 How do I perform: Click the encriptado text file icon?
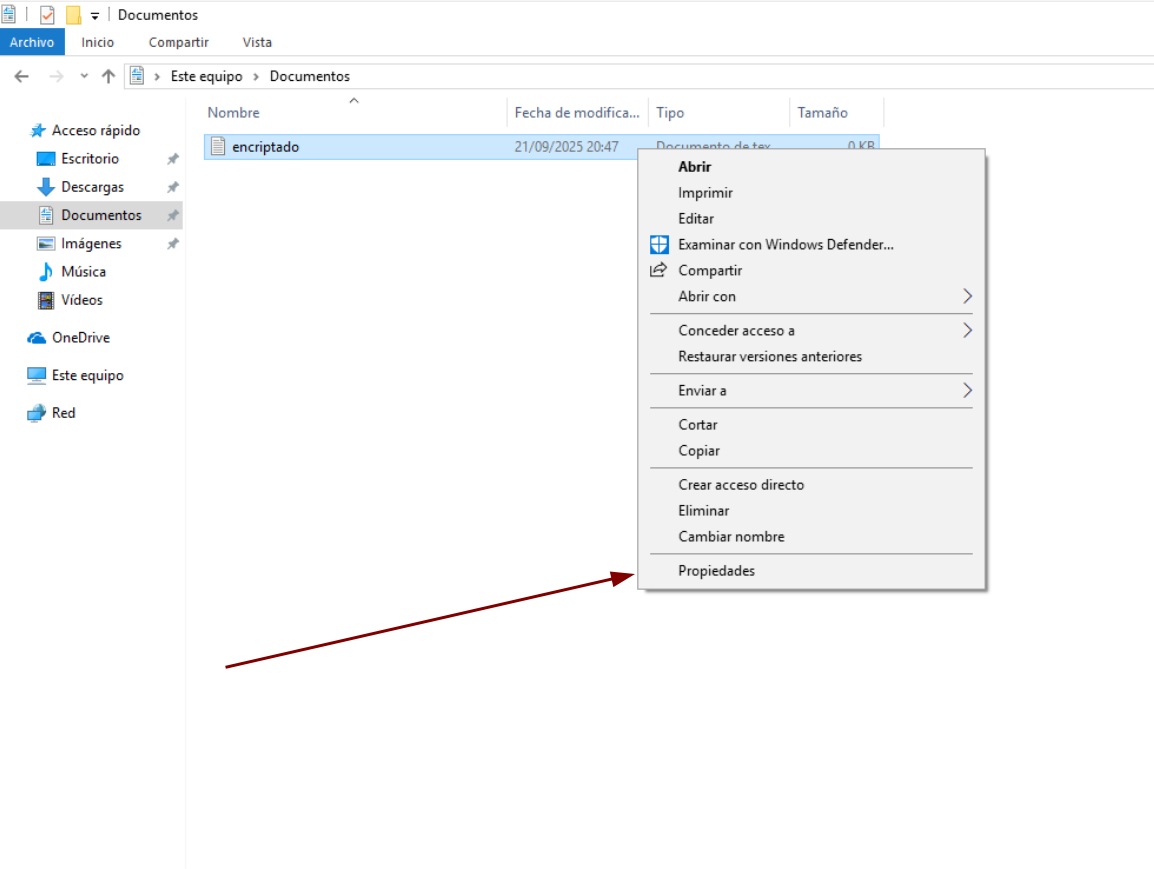(218, 146)
